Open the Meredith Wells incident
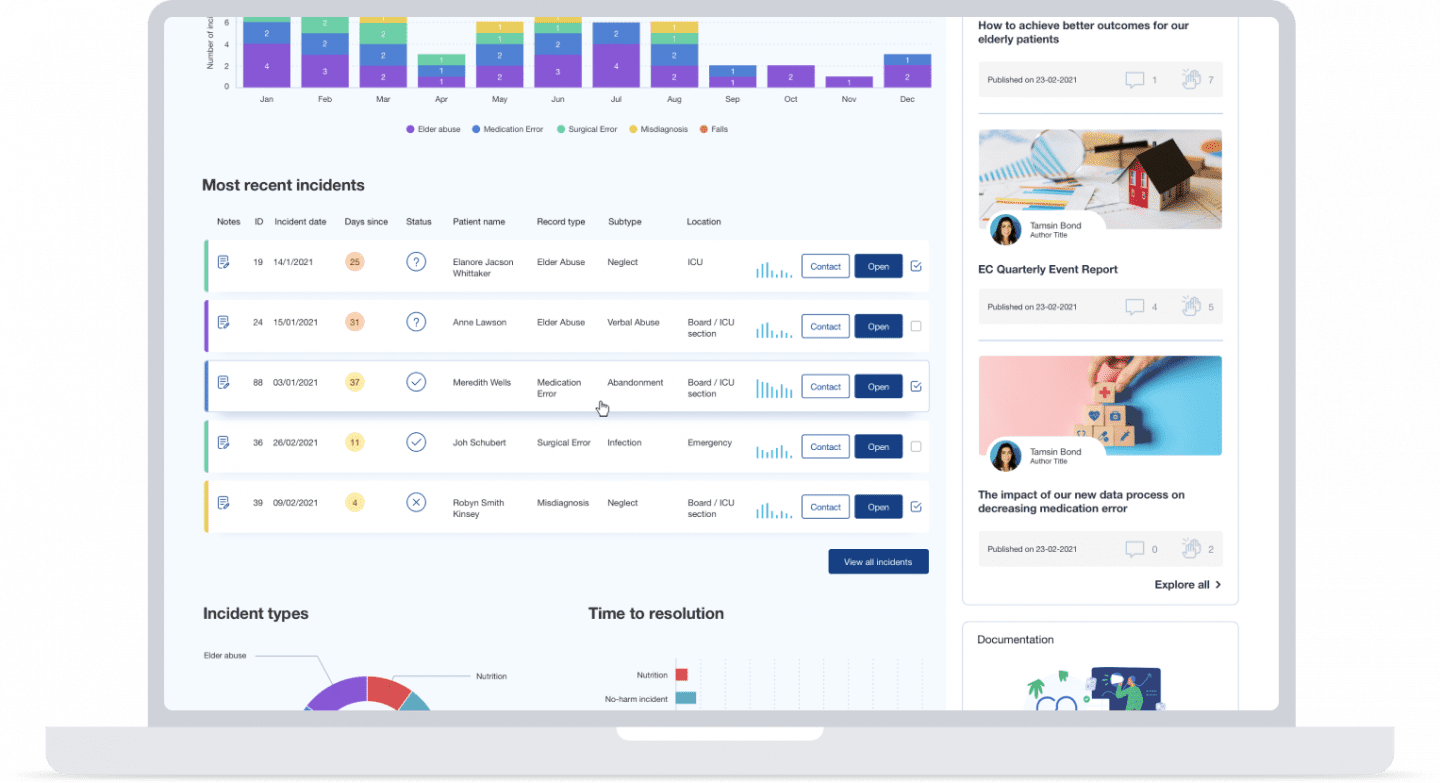1440x783 pixels. [878, 386]
